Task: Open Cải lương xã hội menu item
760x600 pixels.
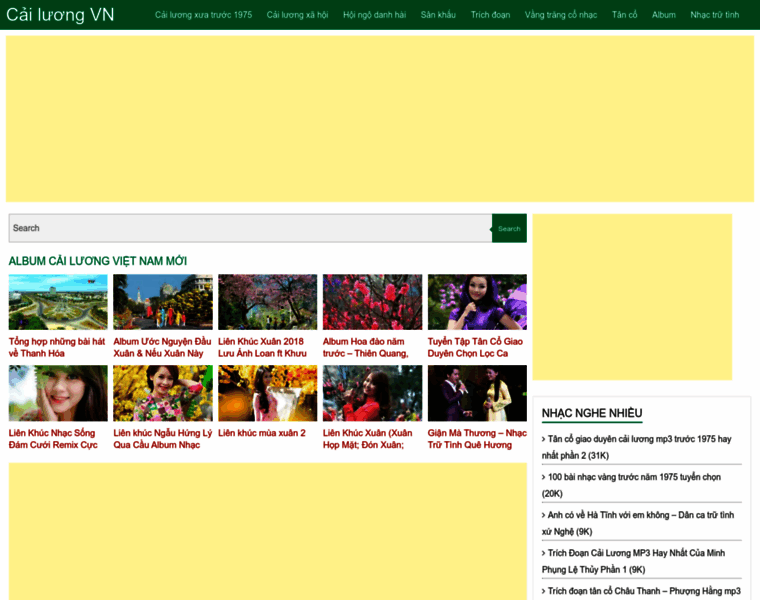Action: tap(297, 15)
